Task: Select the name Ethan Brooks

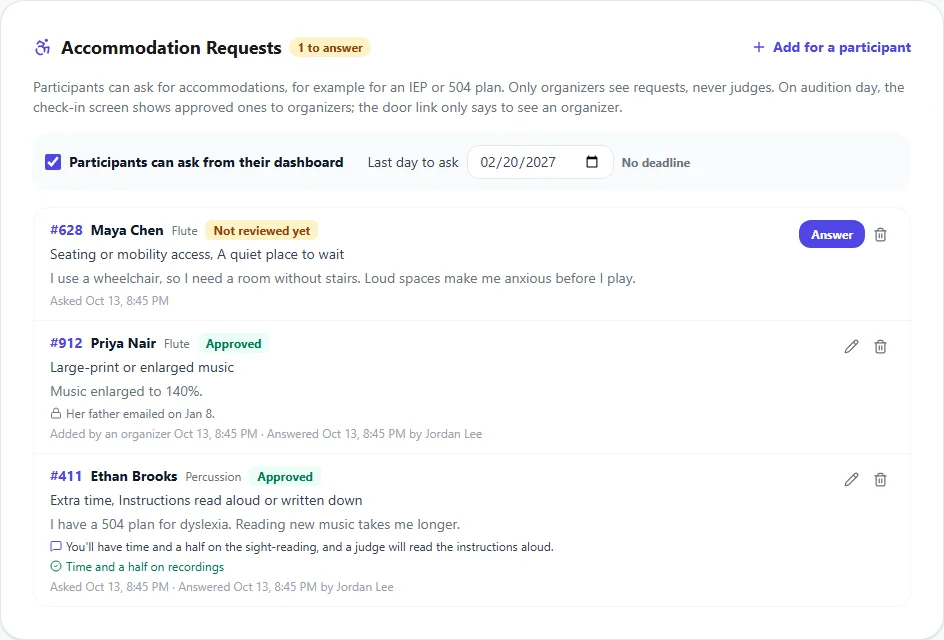Action: (134, 476)
